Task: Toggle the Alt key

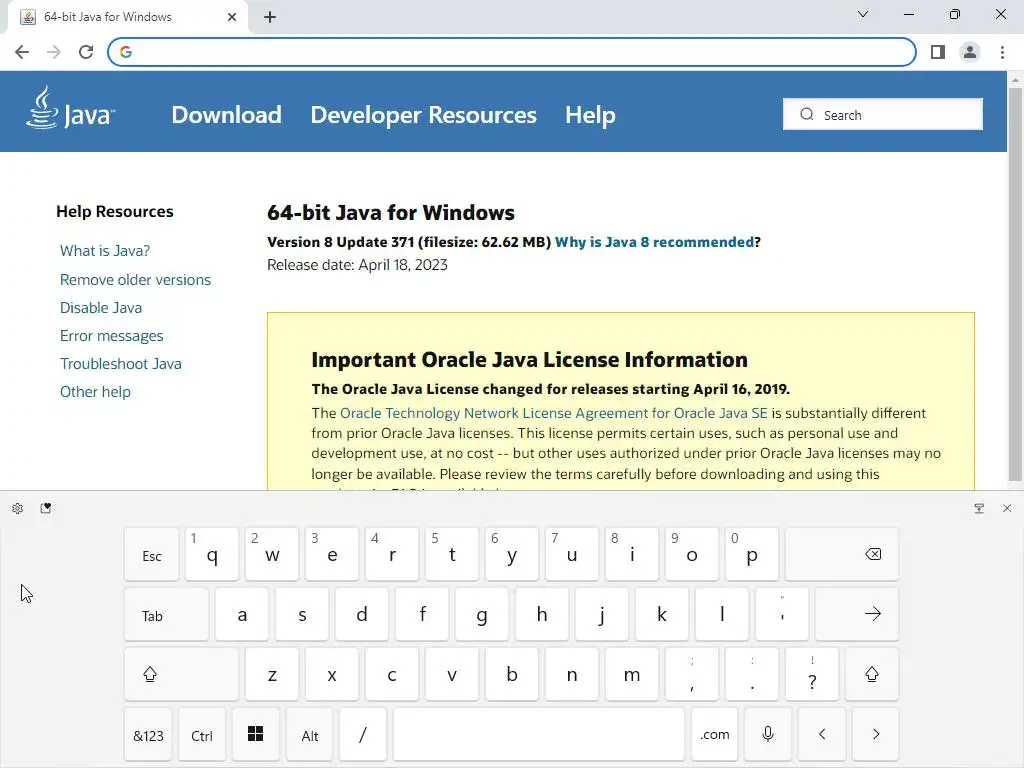Action: point(310,735)
